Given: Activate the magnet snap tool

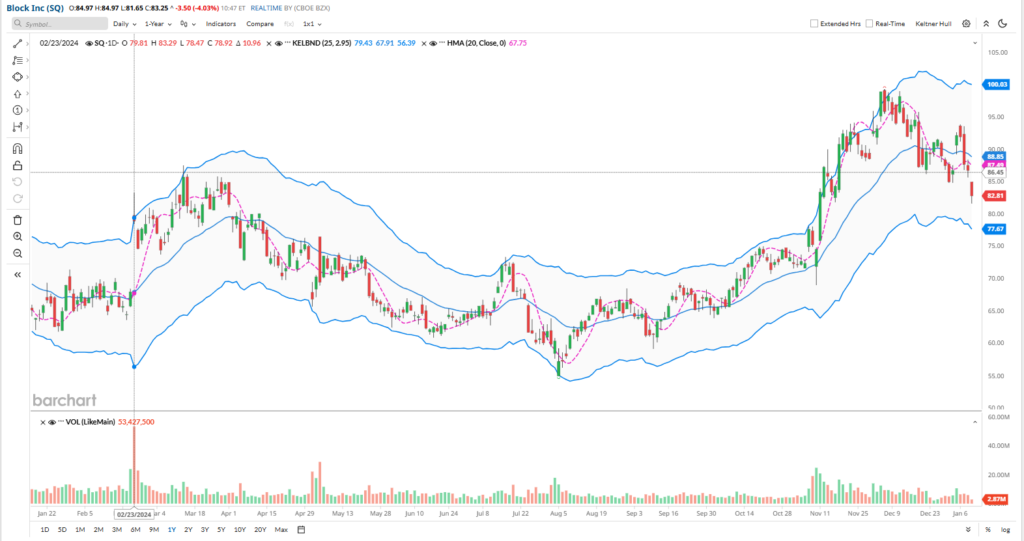Looking at the screenshot, I should (x=18, y=147).
